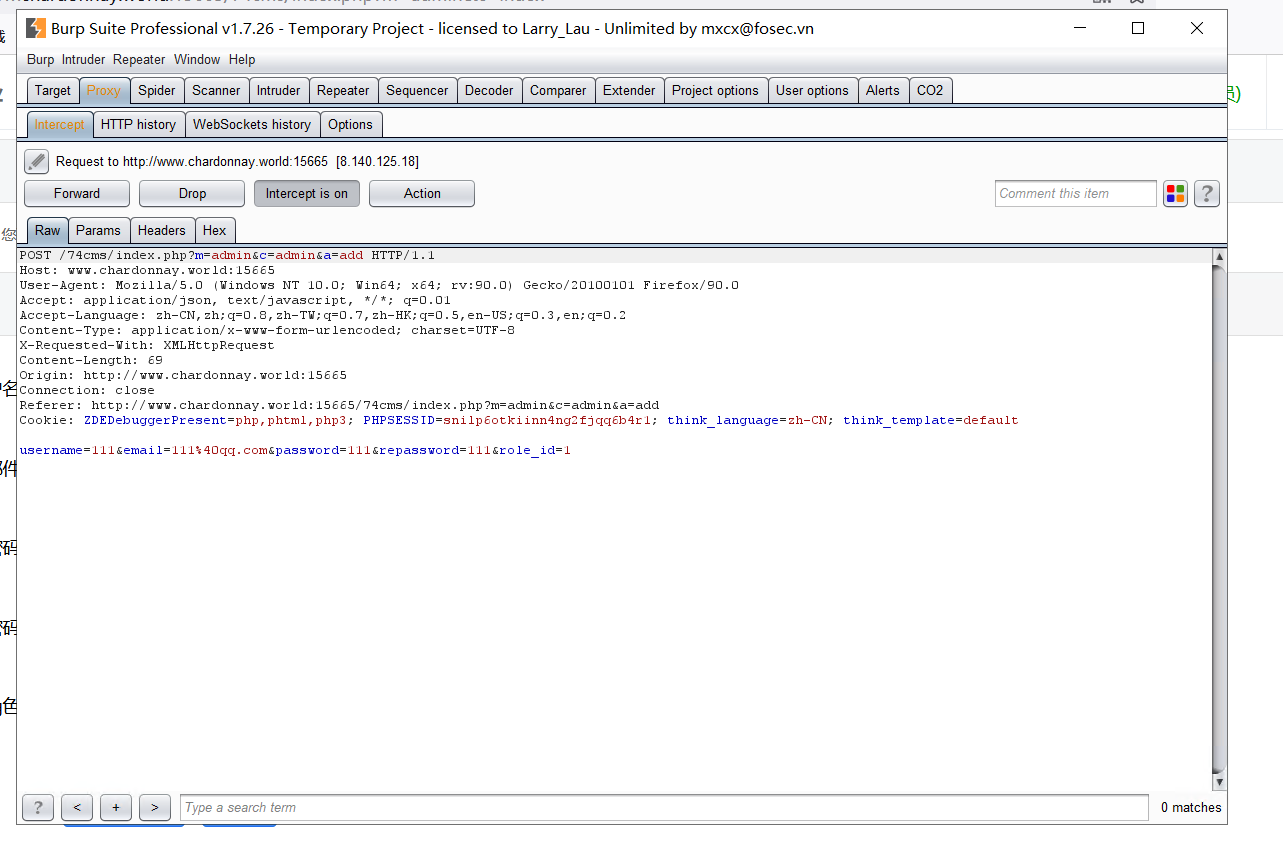Open the highlight color picker icon
Image resolution: width=1283 pixels, height=844 pixels.
[1176, 194]
